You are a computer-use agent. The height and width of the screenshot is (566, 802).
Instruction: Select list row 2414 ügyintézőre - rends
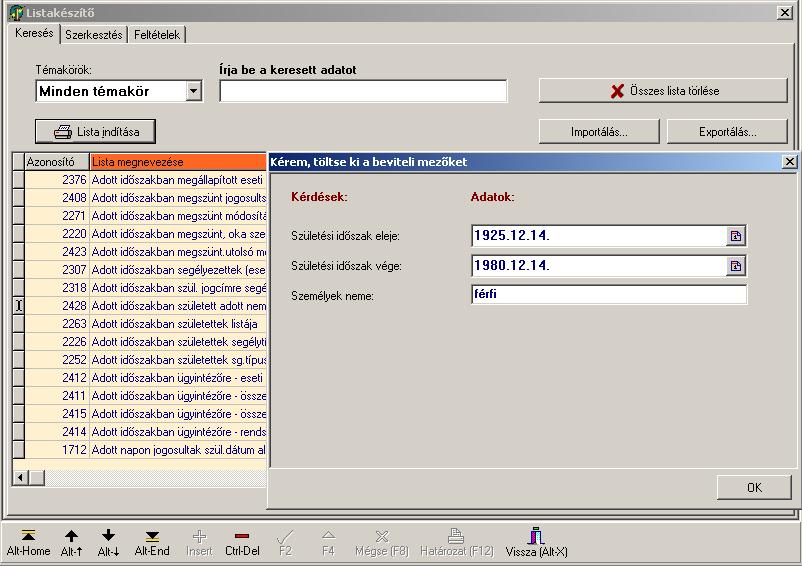point(145,432)
